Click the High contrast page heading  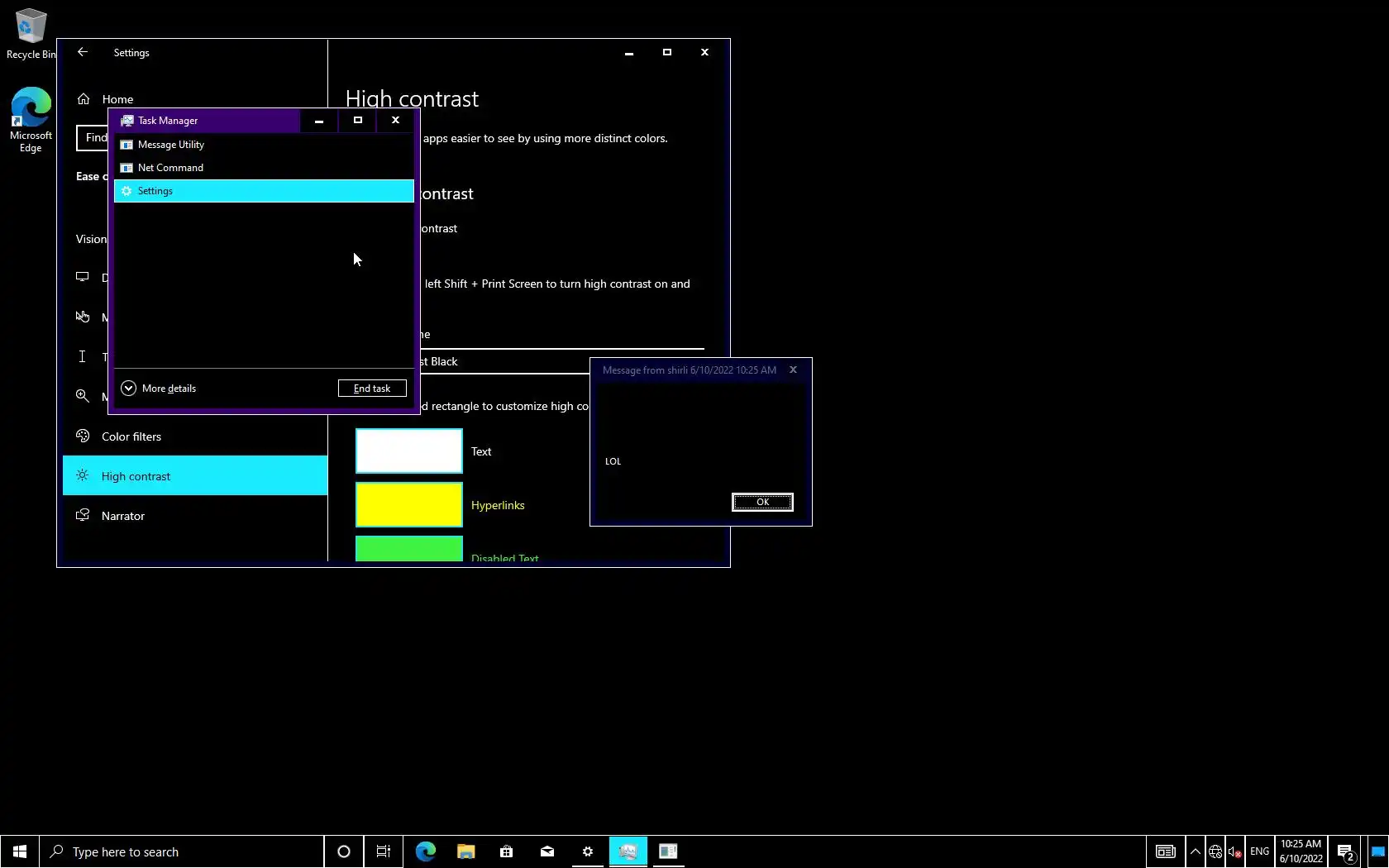(x=412, y=99)
